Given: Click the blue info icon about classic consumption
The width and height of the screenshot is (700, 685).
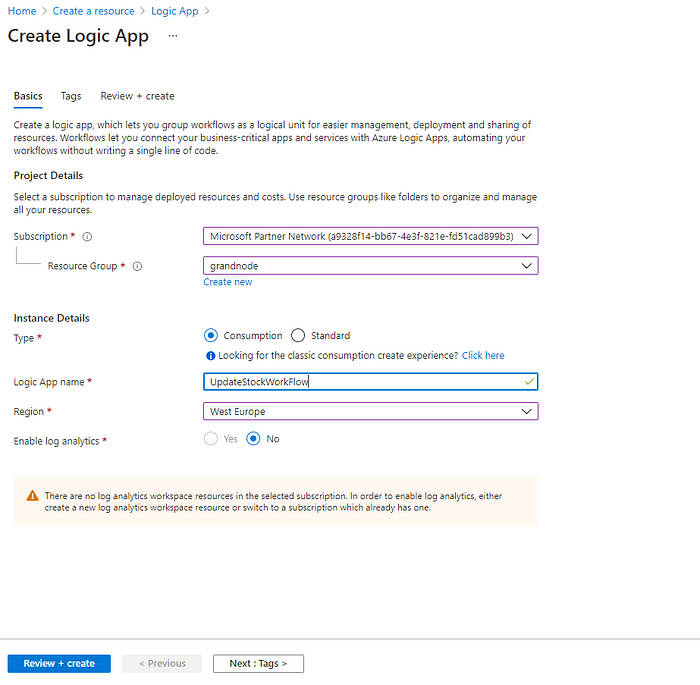Looking at the screenshot, I should (210, 356).
